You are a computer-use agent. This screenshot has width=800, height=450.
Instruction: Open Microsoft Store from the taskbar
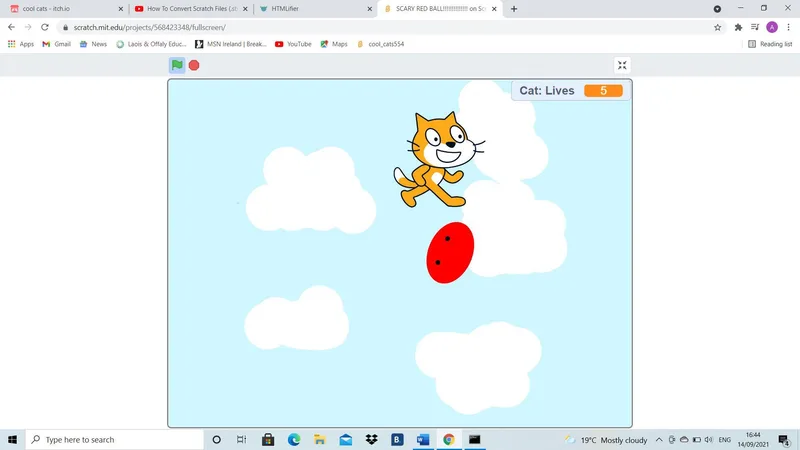268,440
